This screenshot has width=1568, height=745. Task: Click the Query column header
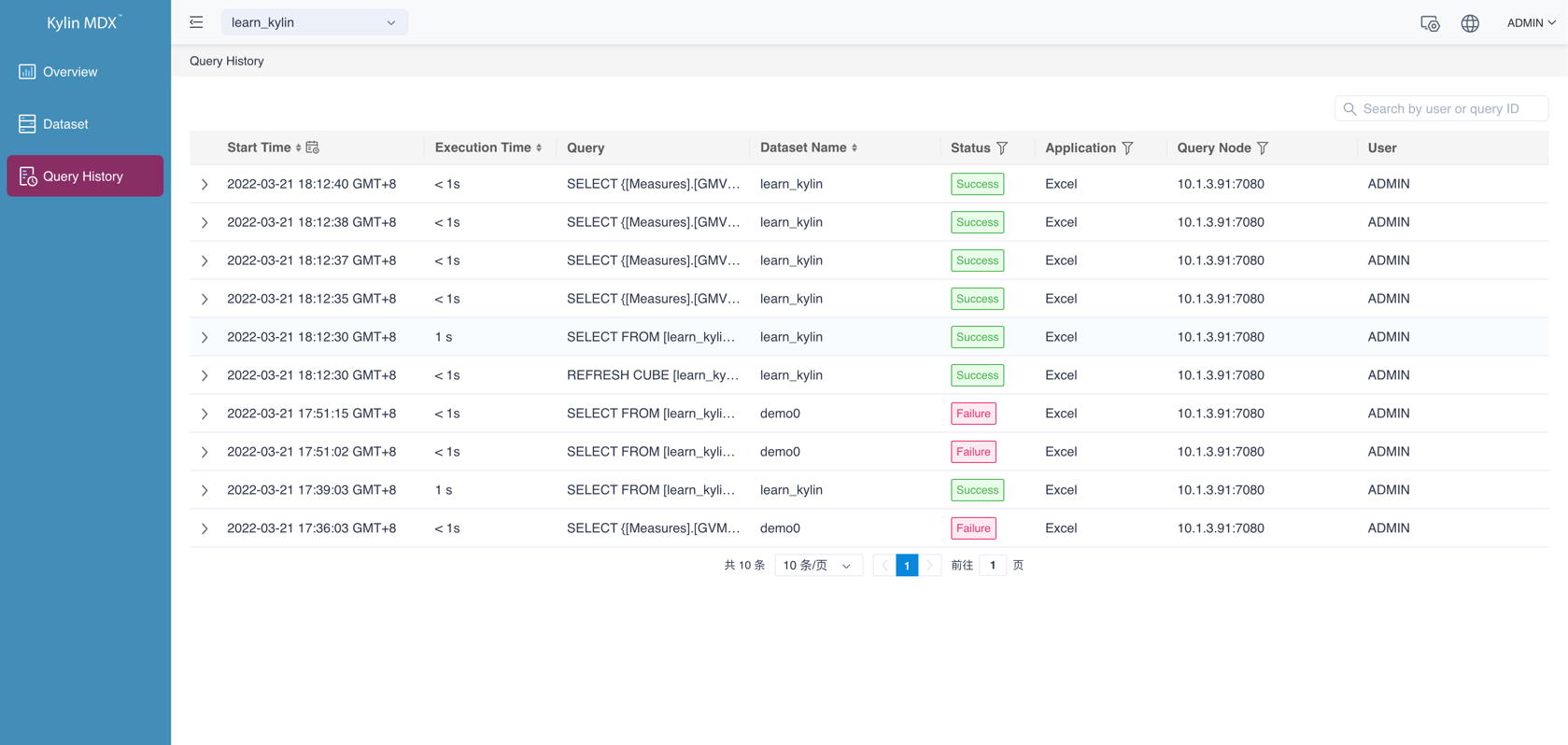(x=586, y=148)
